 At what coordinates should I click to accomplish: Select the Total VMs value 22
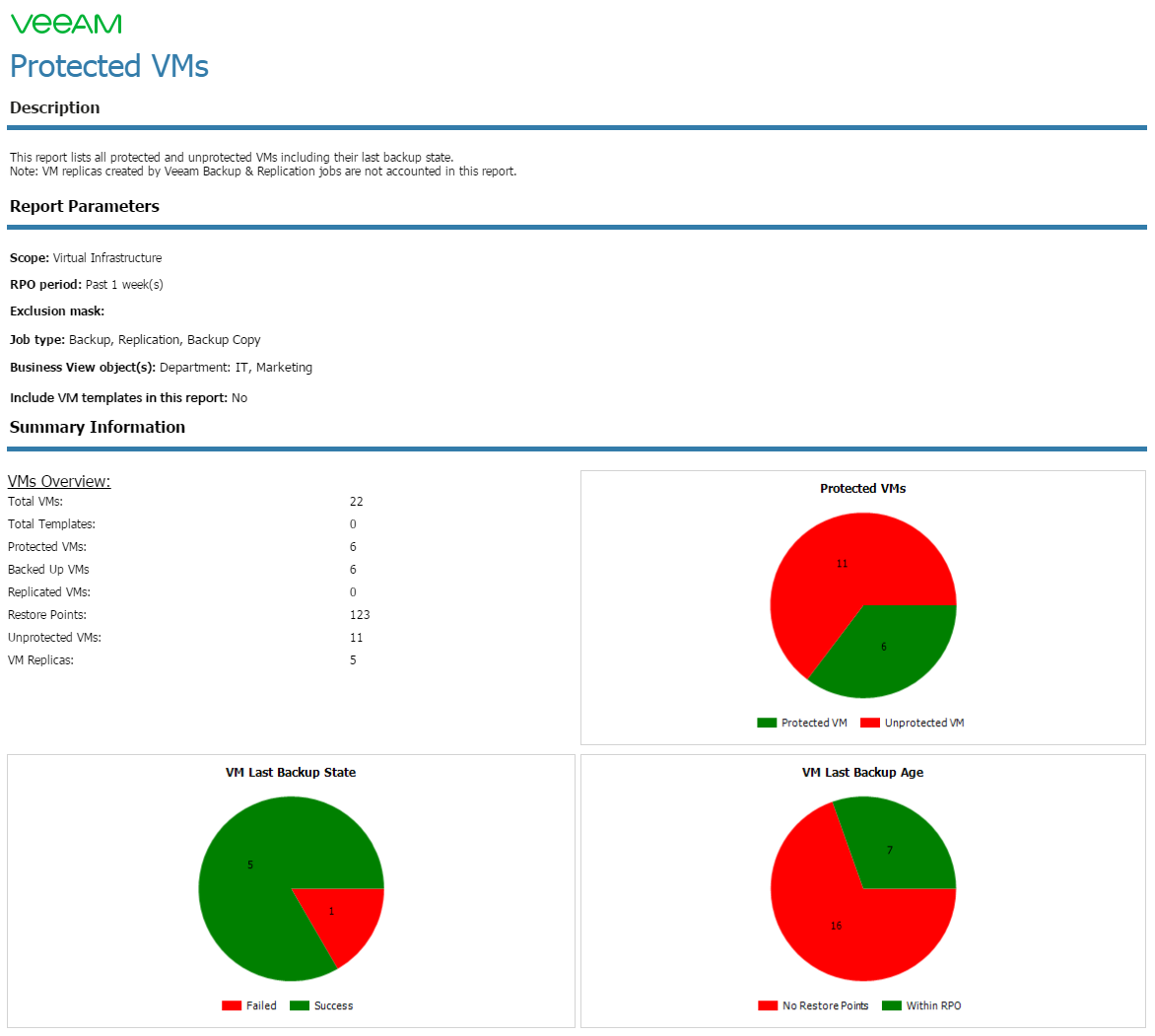click(x=357, y=502)
